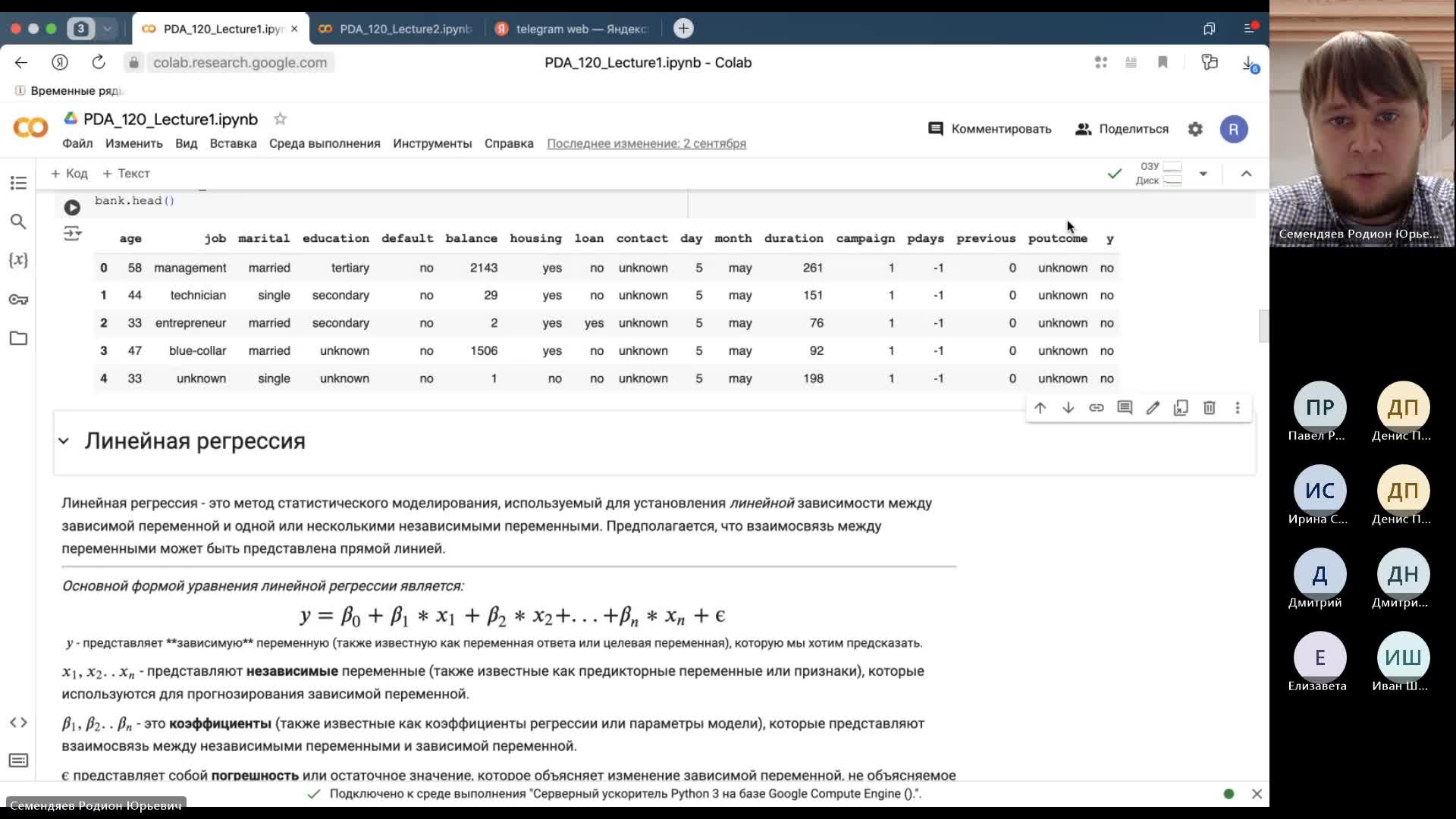Image resolution: width=1456 pixels, height=819 pixels.
Task: Edit cell pencil icon
Action: click(1153, 408)
